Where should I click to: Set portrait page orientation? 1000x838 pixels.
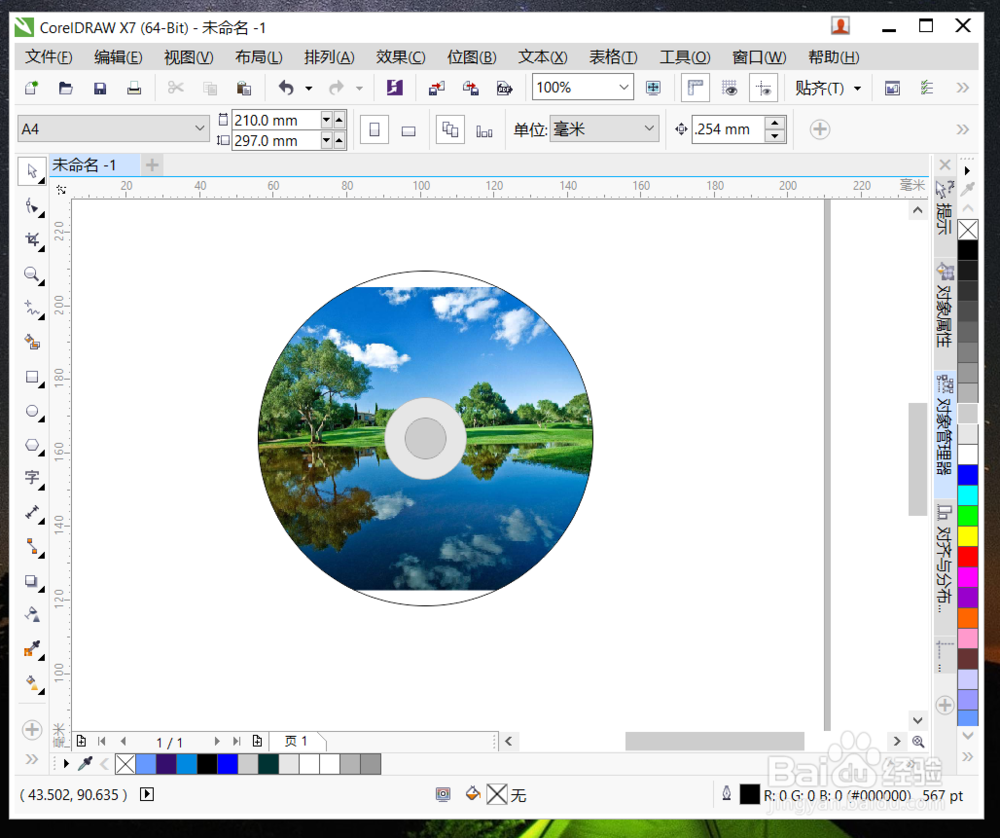pyautogui.click(x=374, y=130)
